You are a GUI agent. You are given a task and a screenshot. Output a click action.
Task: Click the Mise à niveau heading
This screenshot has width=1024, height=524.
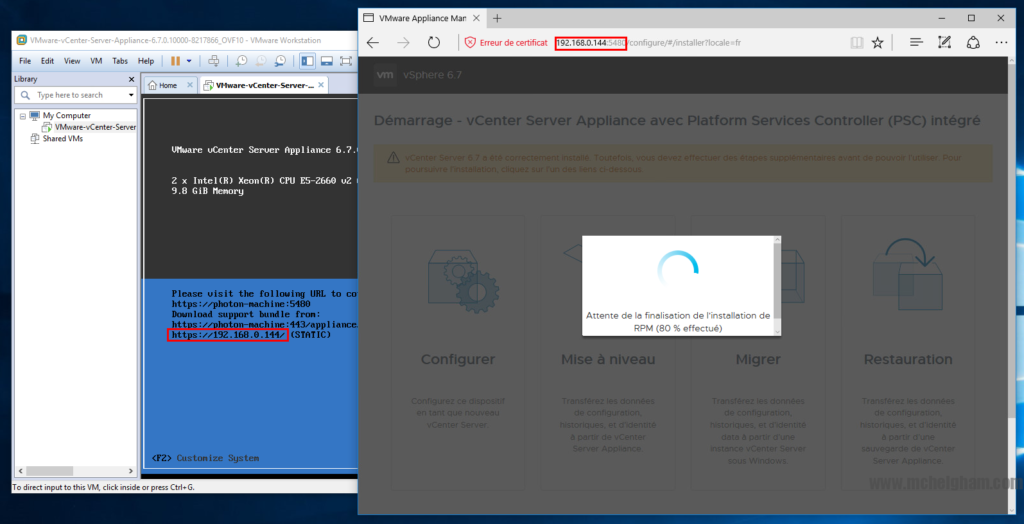(x=608, y=359)
